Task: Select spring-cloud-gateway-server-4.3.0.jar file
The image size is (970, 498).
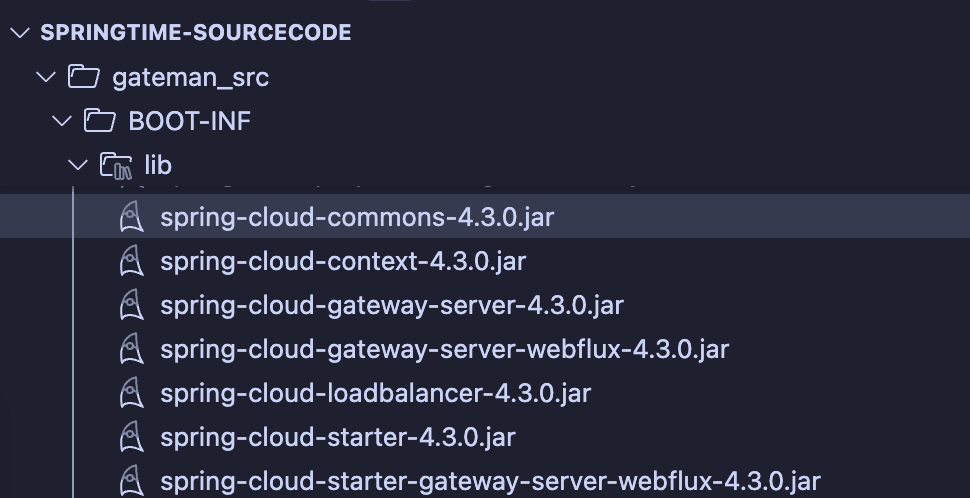Action: 391,305
